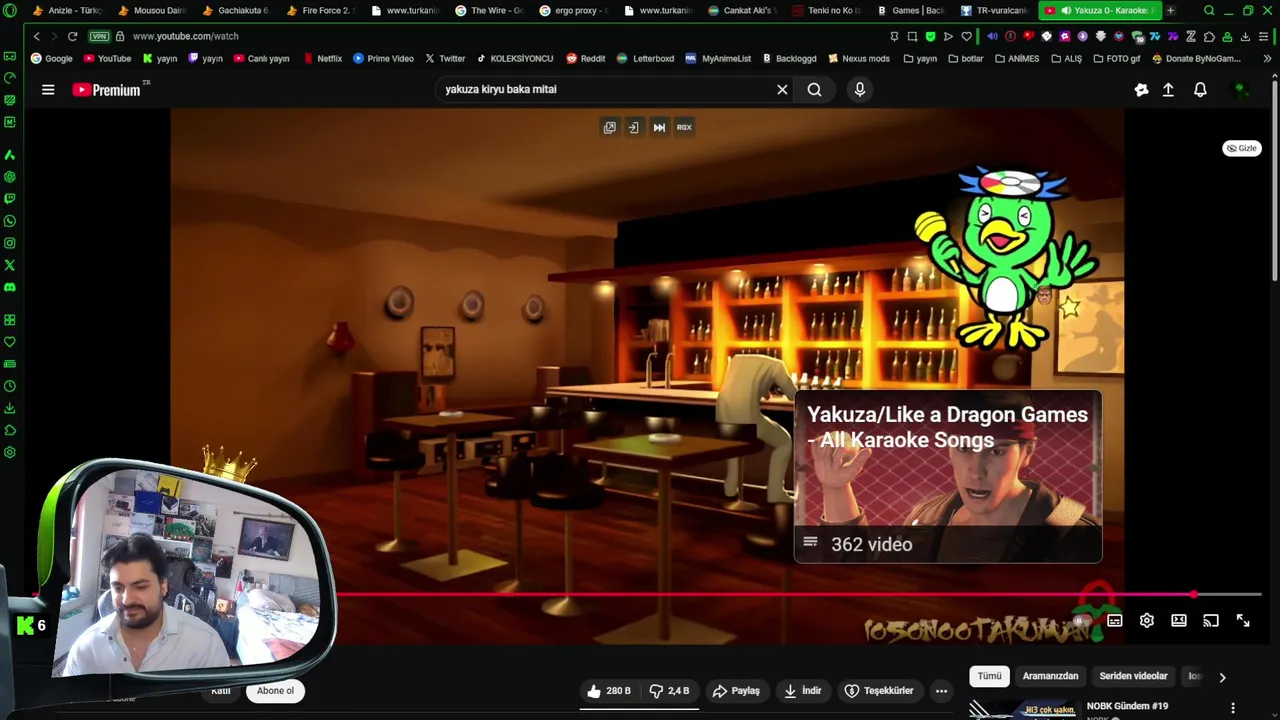
Task: Open Prime Video bookmark
Action: tap(383, 59)
